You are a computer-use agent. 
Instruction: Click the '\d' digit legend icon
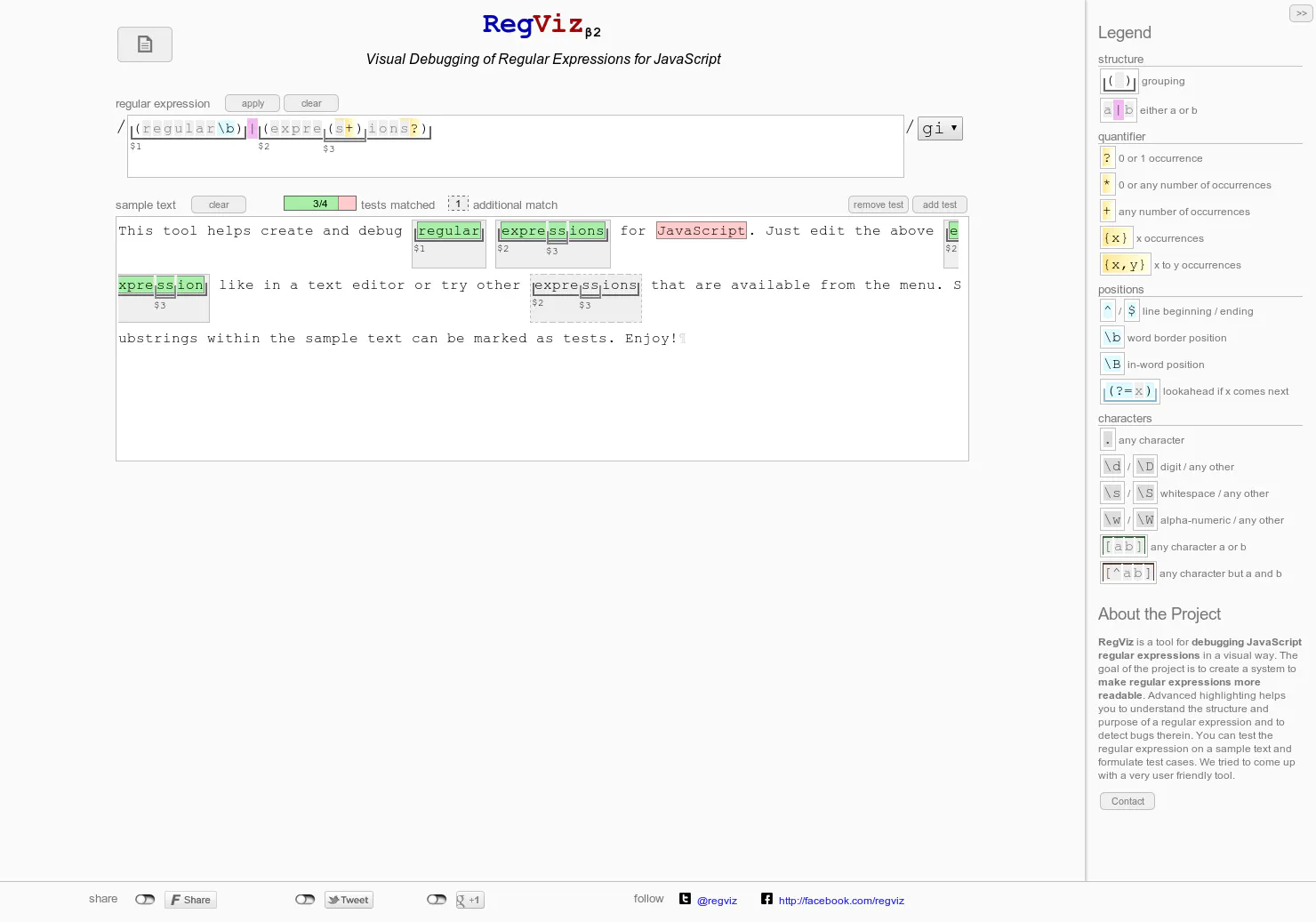click(1112, 467)
